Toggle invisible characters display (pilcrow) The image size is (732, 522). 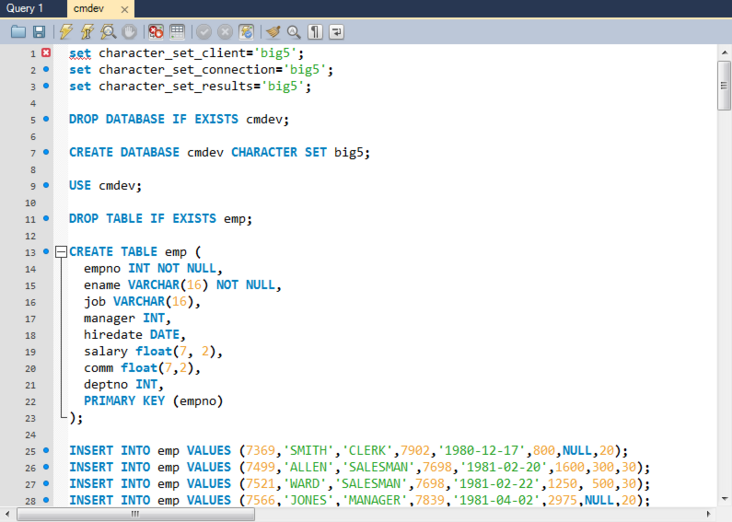[x=315, y=32]
